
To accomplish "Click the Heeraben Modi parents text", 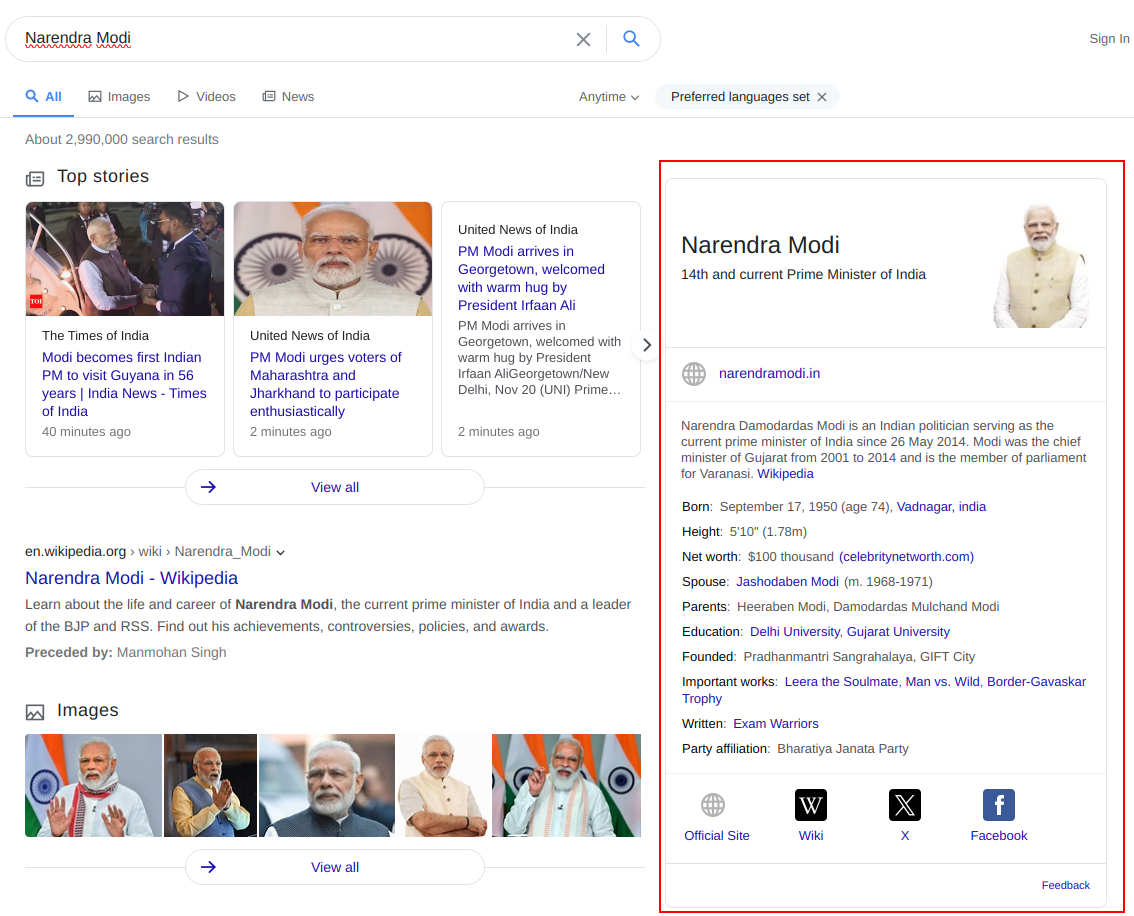I will coord(781,607).
